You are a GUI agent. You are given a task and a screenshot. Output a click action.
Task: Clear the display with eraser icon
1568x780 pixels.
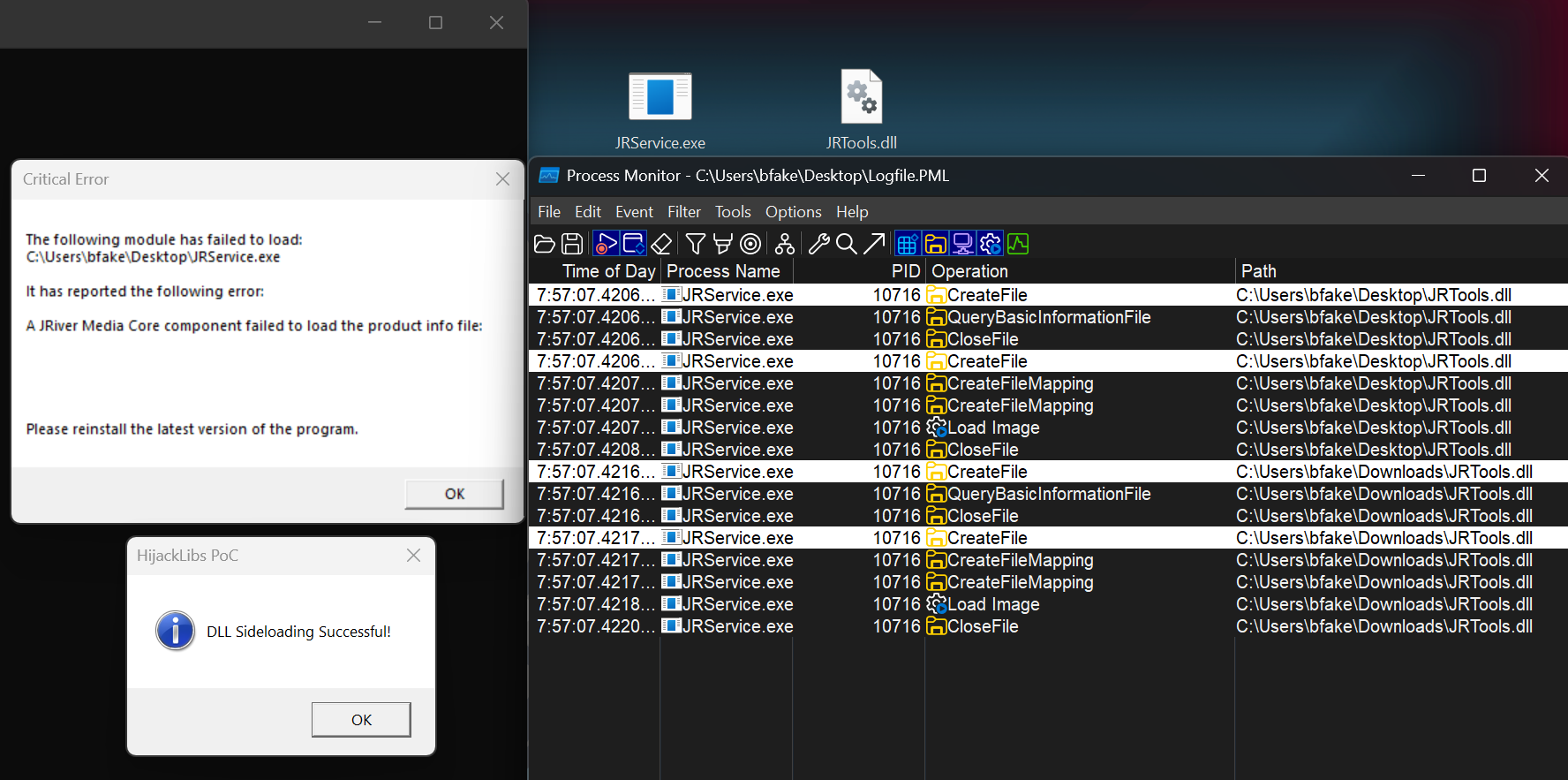coord(662,244)
